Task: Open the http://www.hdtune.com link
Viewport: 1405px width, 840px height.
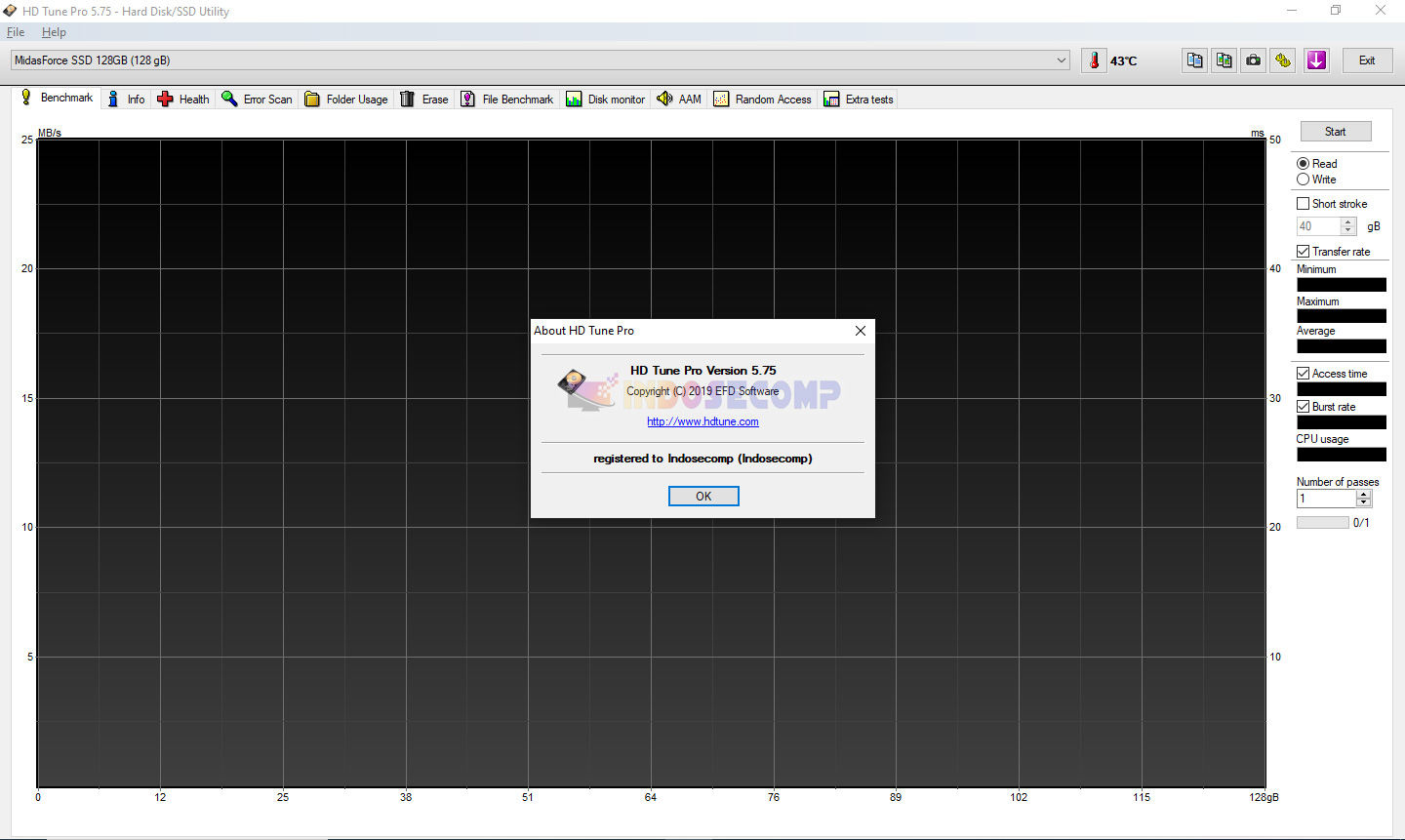Action: click(x=702, y=421)
